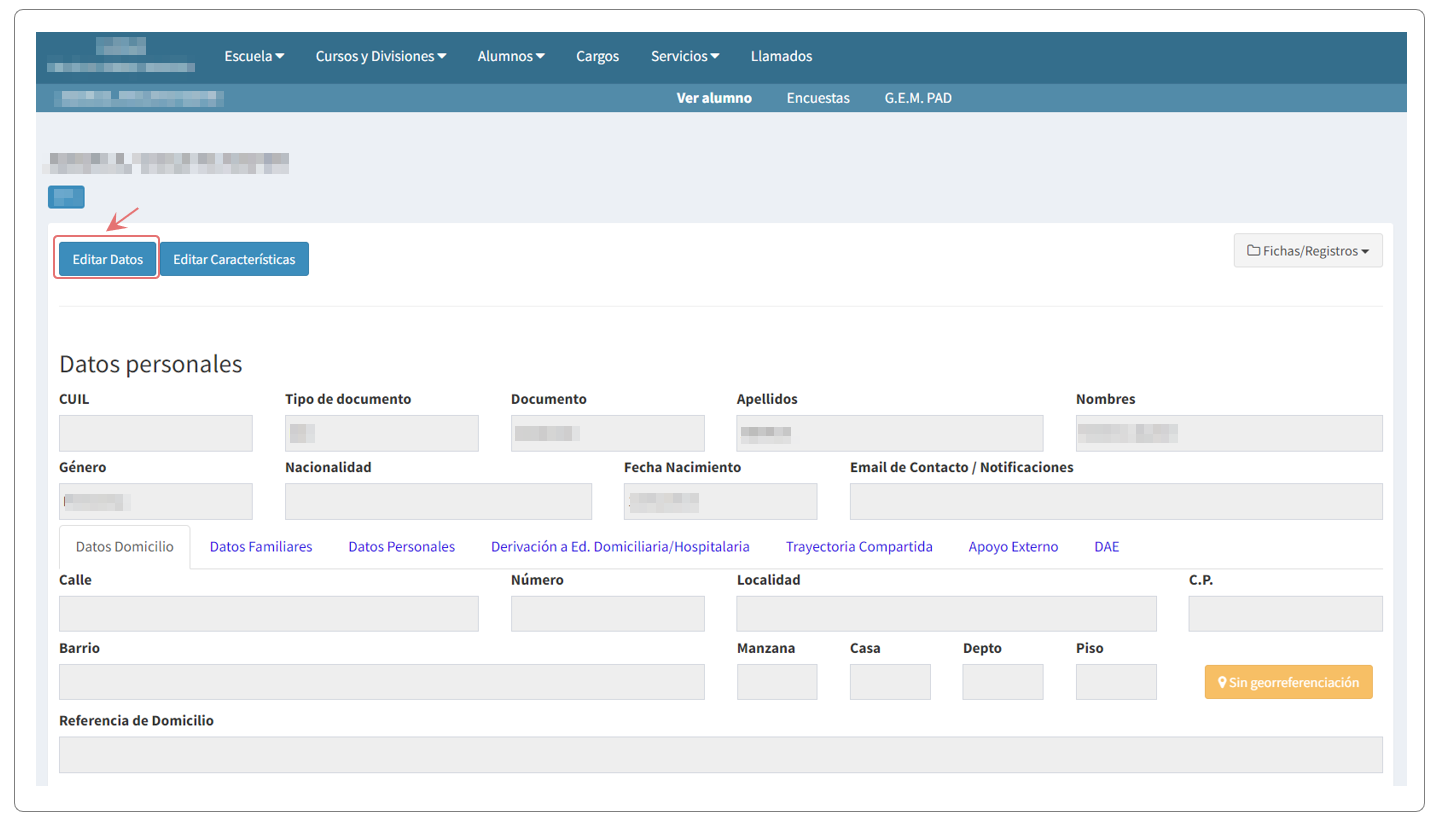Click the Nacionalidad field
This screenshot has width=1440, height=828.
coord(438,501)
